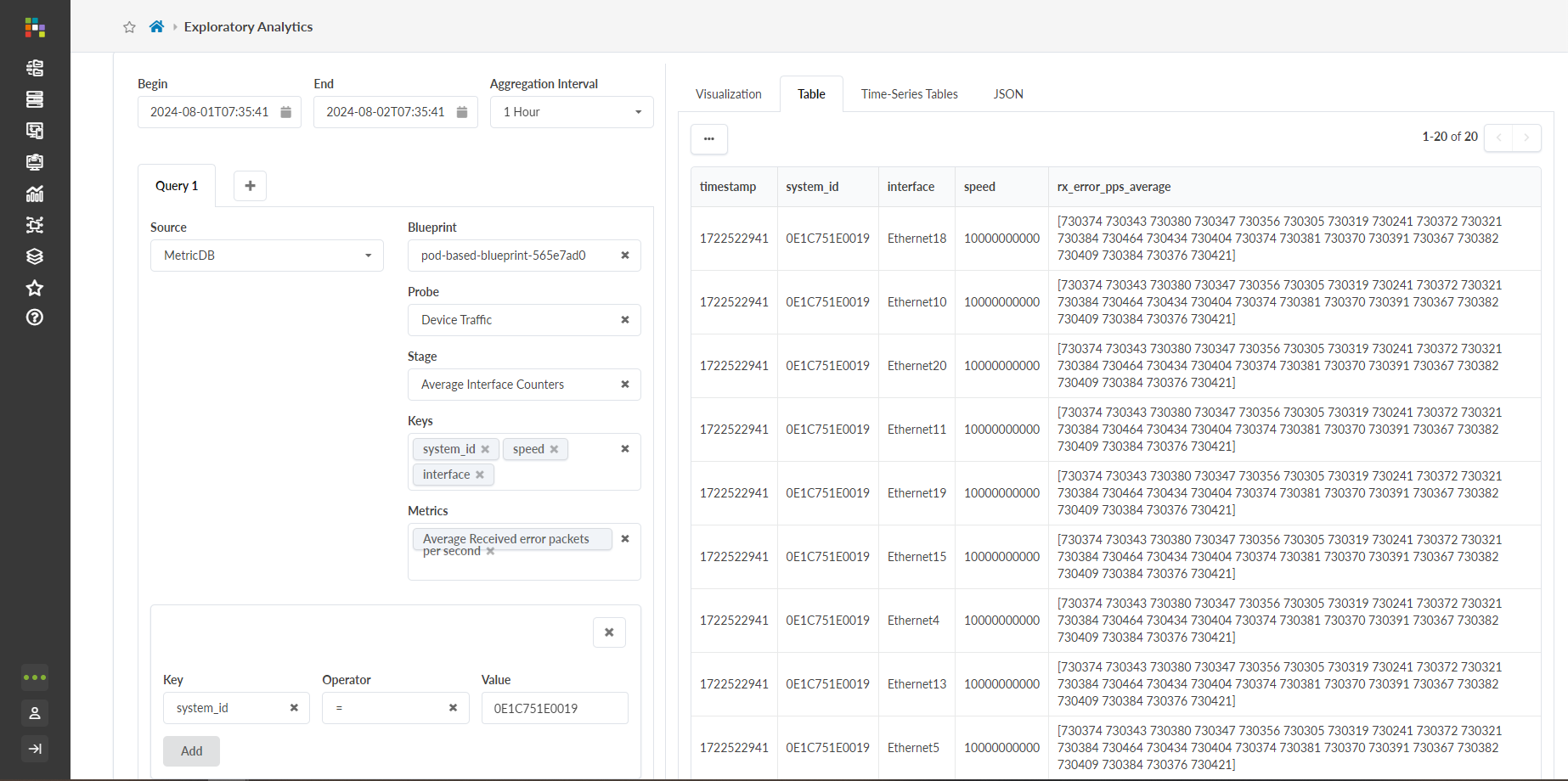Expand the sidebar with arrow icon
Image resolution: width=1568 pixels, height=781 pixels.
[x=35, y=749]
